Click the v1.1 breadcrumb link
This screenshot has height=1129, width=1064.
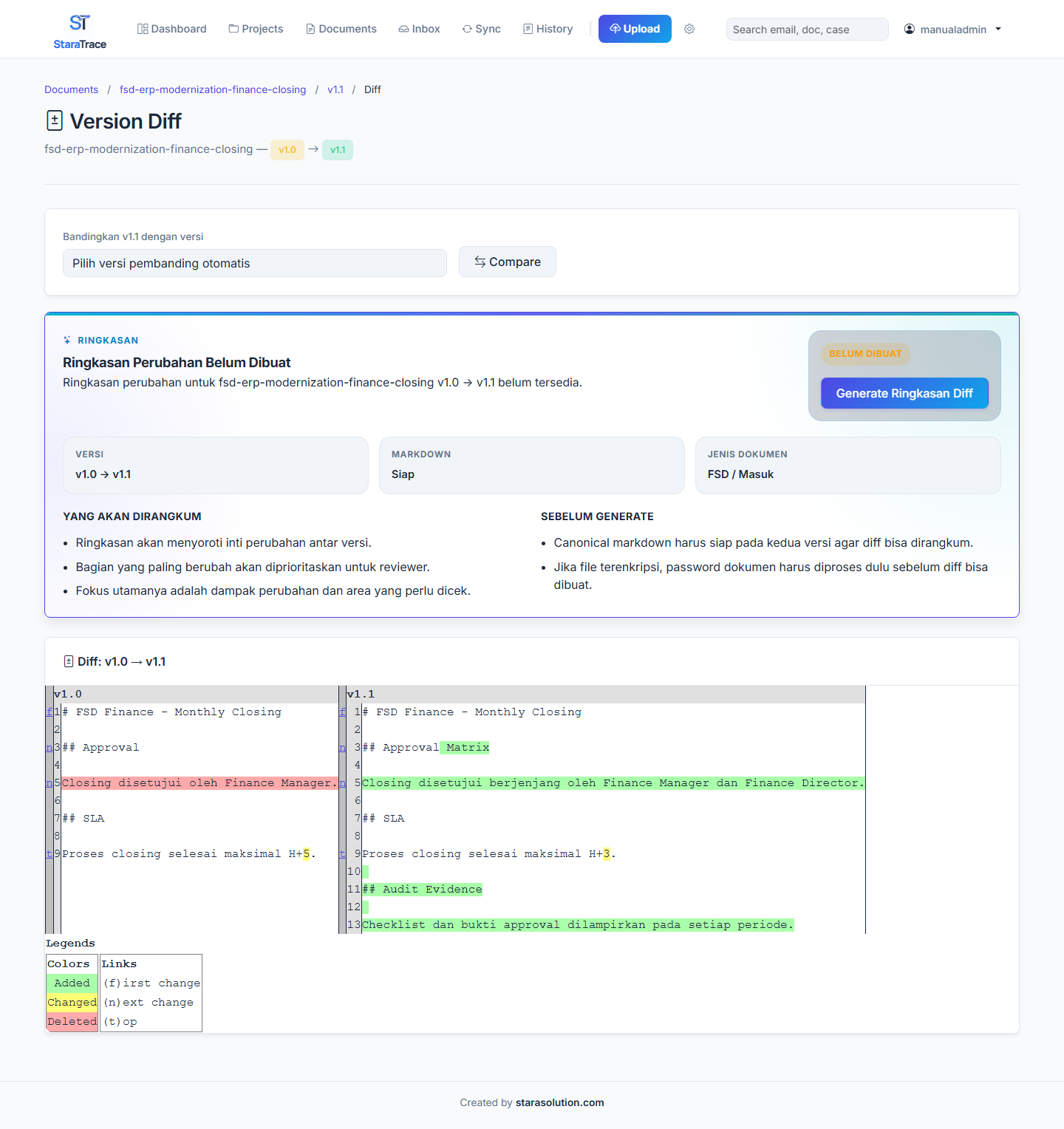335,89
